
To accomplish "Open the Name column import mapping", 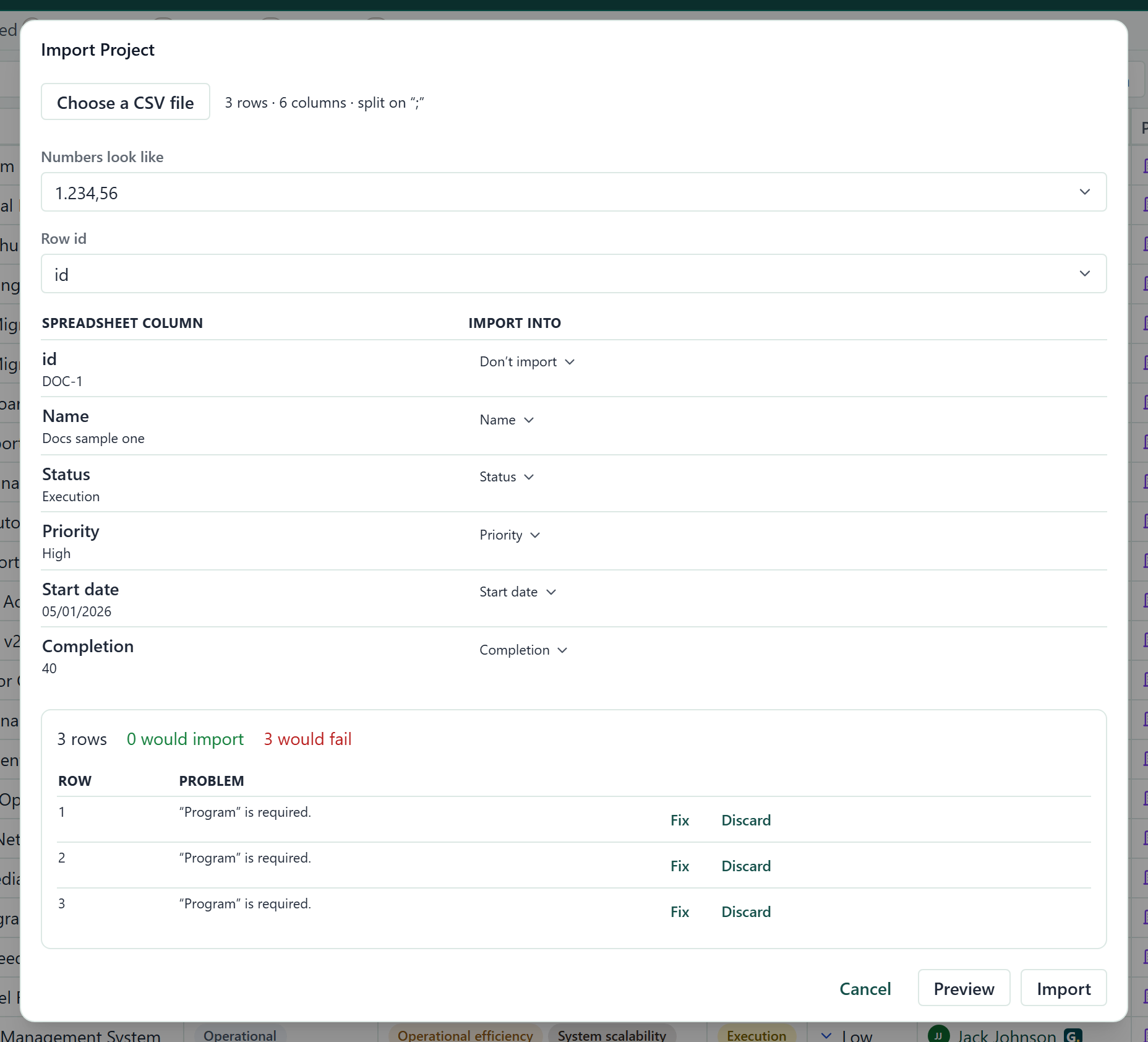I will (507, 420).
